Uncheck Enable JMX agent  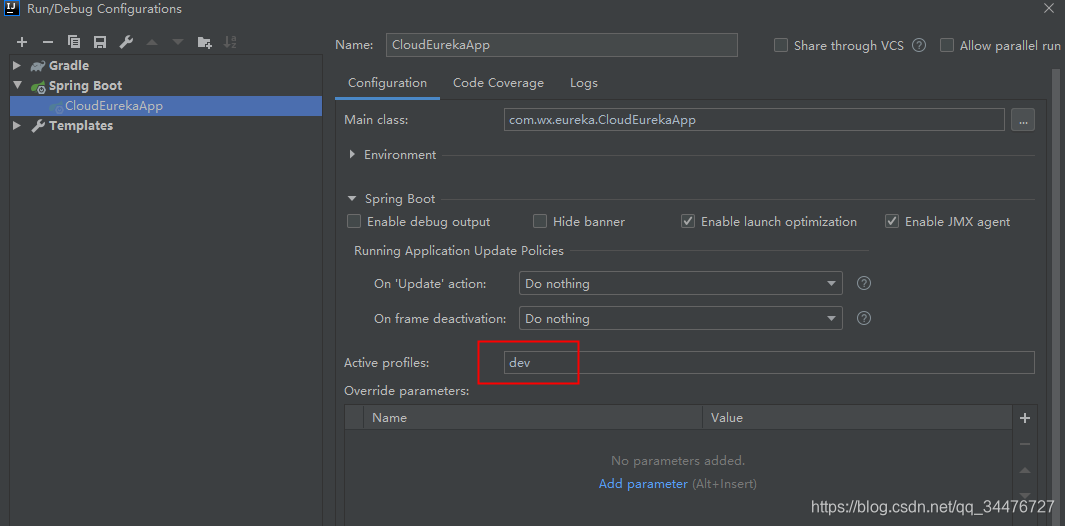click(892, 222)
